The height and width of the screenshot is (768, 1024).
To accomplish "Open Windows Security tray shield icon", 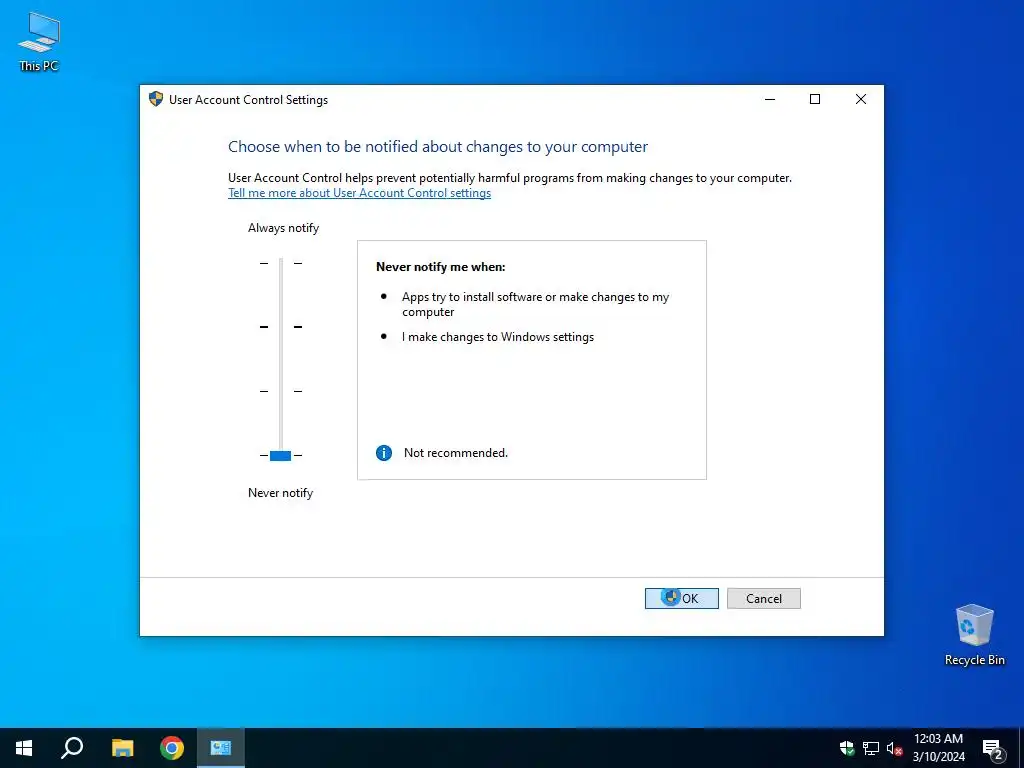I will tap(847, 748).
